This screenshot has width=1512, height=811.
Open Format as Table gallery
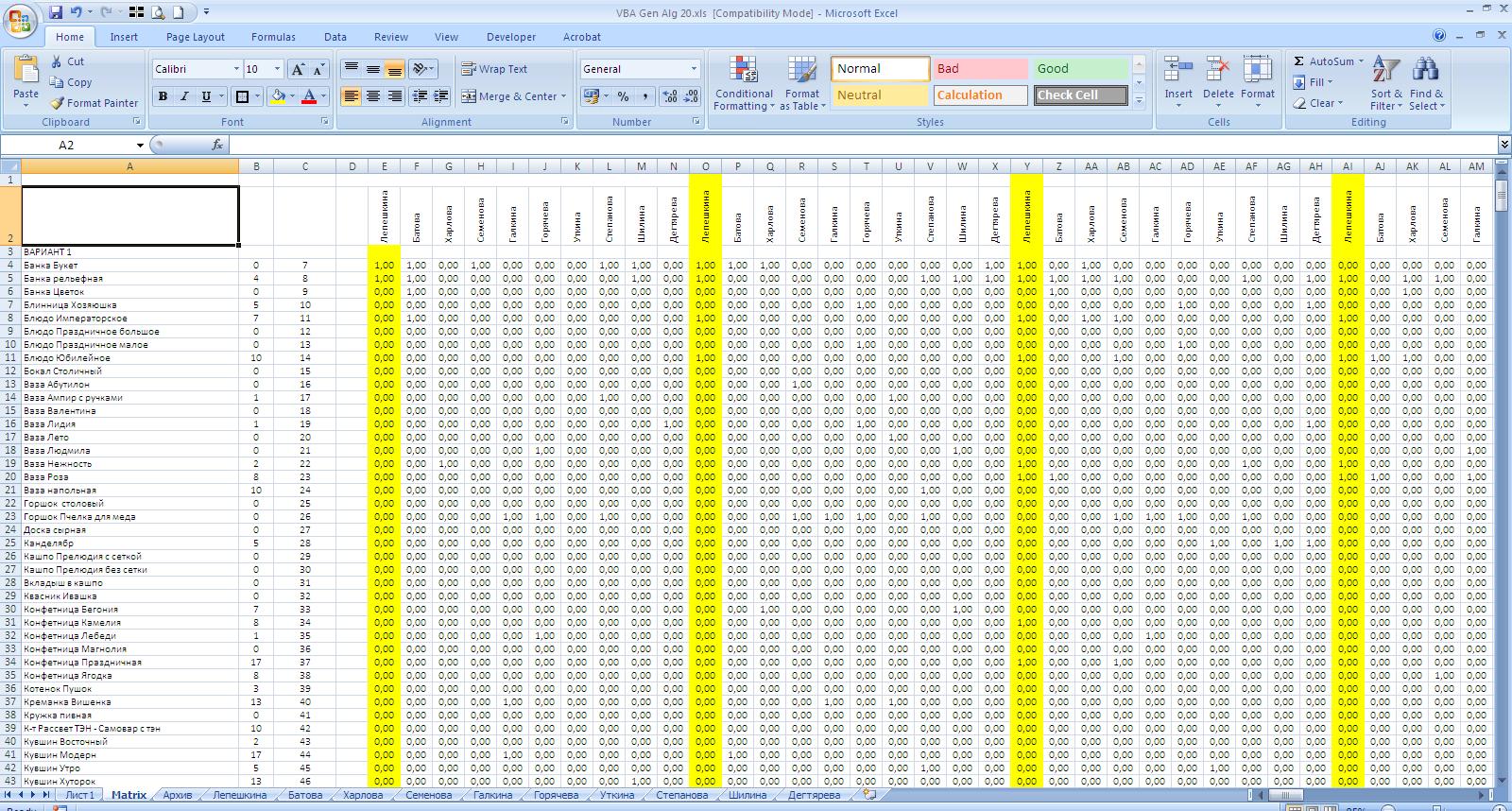point(802,83)
